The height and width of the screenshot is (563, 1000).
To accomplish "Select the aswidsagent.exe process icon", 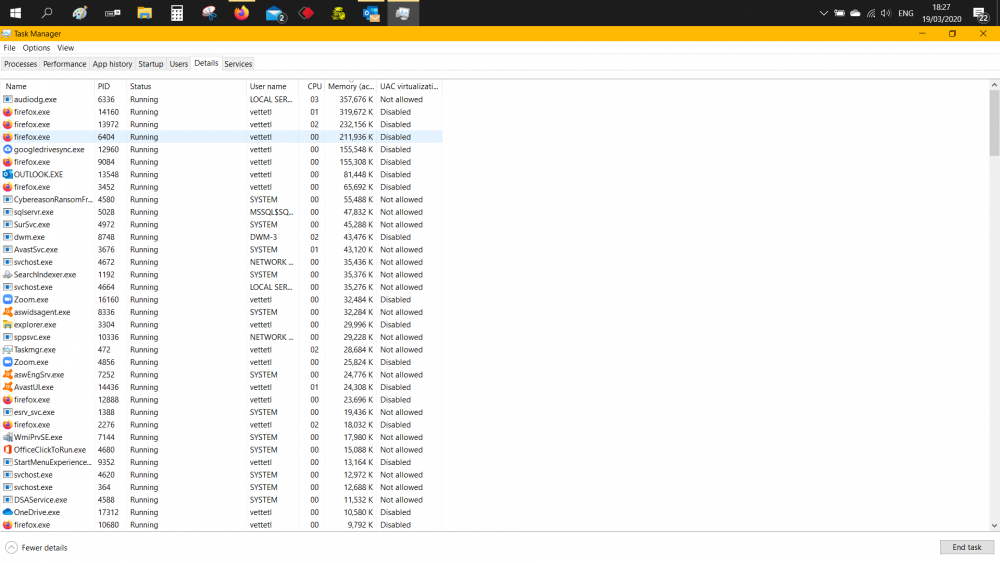I will tap(8, 312).
